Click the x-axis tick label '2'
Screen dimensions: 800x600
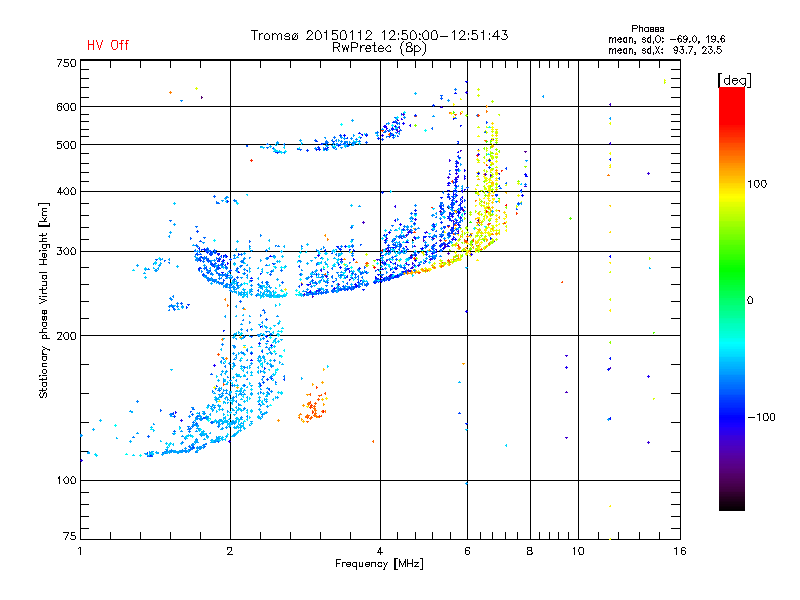[230, 551]
